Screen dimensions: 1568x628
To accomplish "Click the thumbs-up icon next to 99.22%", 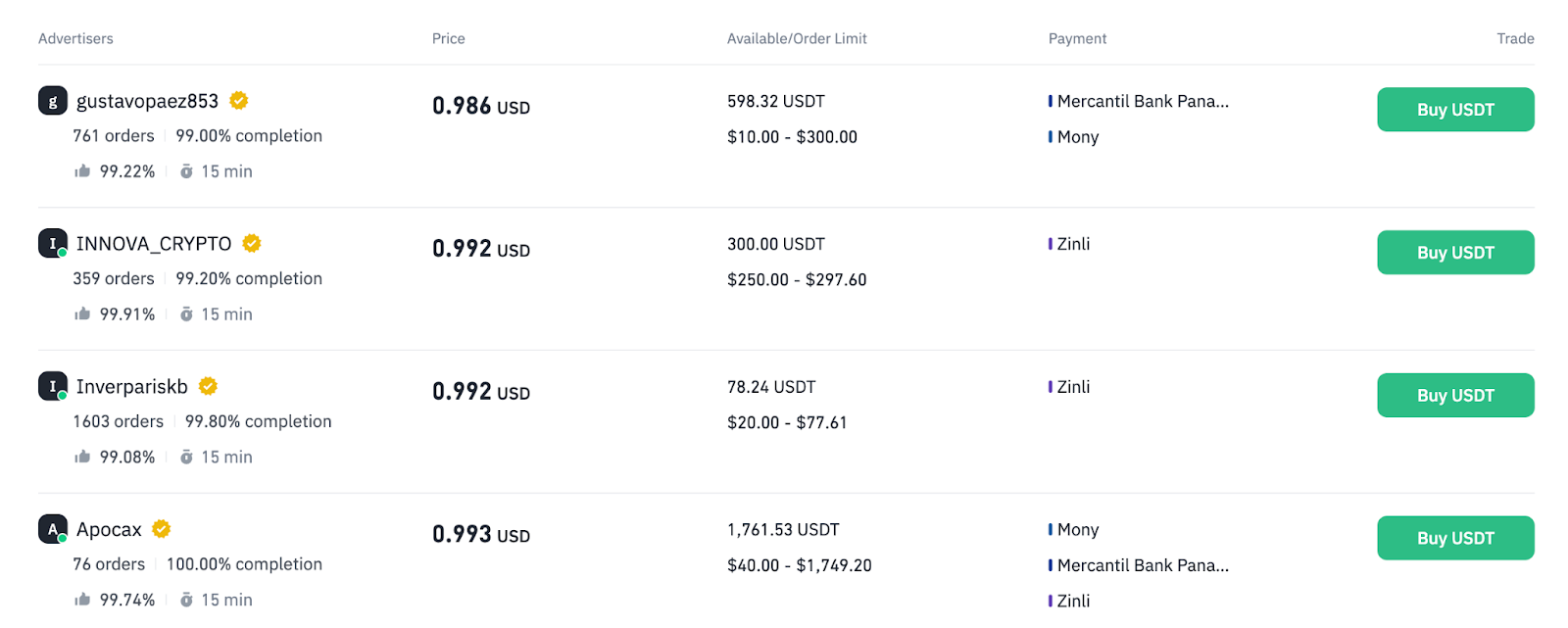I will coord(82,171).
